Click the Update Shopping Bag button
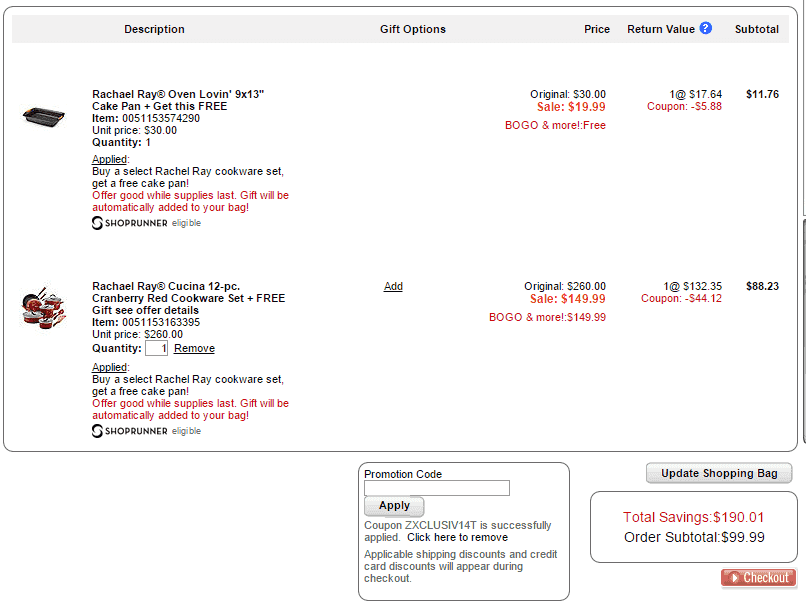 pyautogui.click(x=719, y=473)
